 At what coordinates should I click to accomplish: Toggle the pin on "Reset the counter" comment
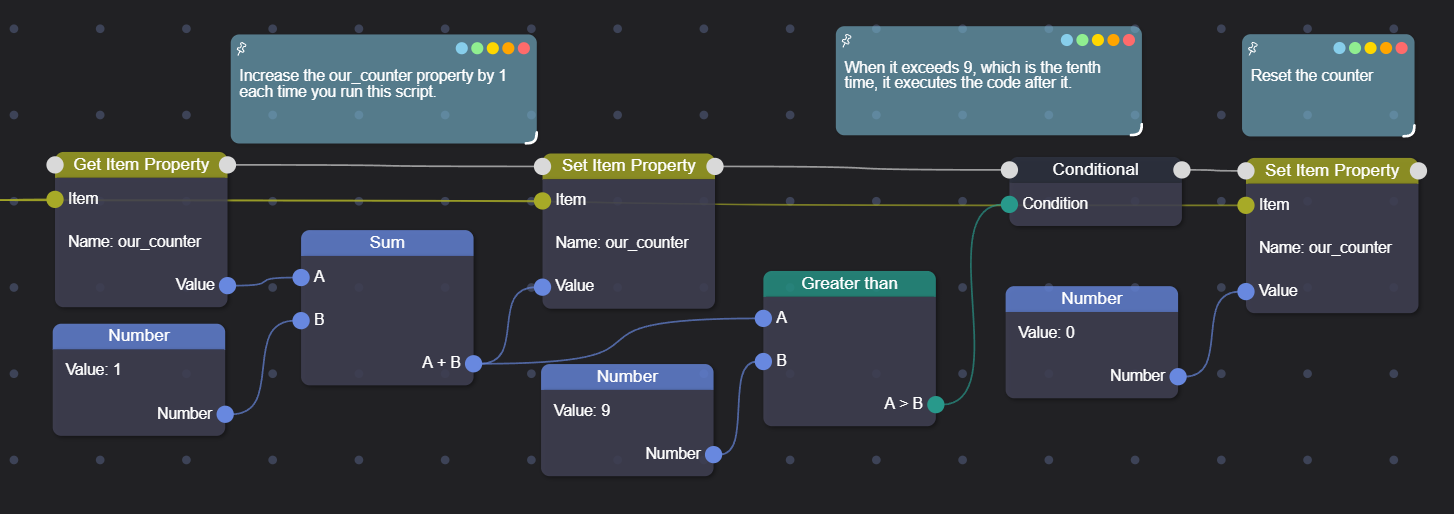1253,48
